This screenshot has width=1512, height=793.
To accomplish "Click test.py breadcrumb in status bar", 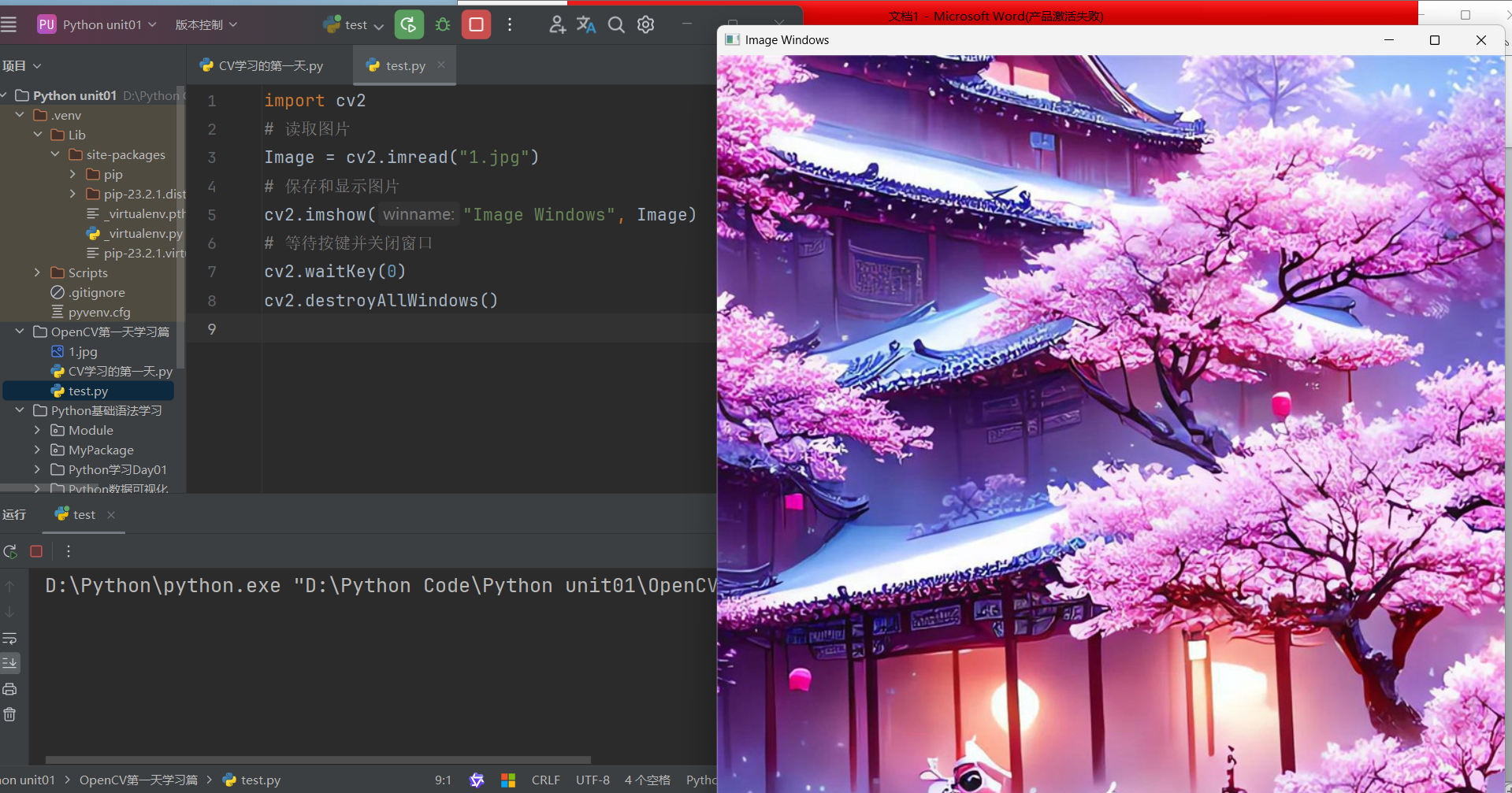I will tap(252, 780).
